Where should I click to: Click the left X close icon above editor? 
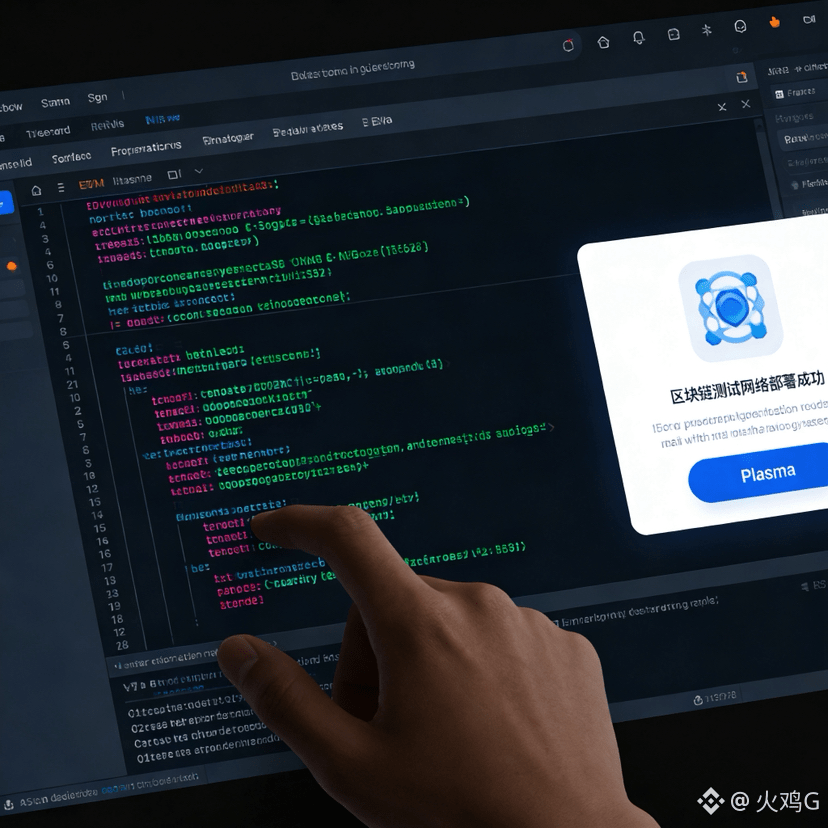click(x=722, y=107)
